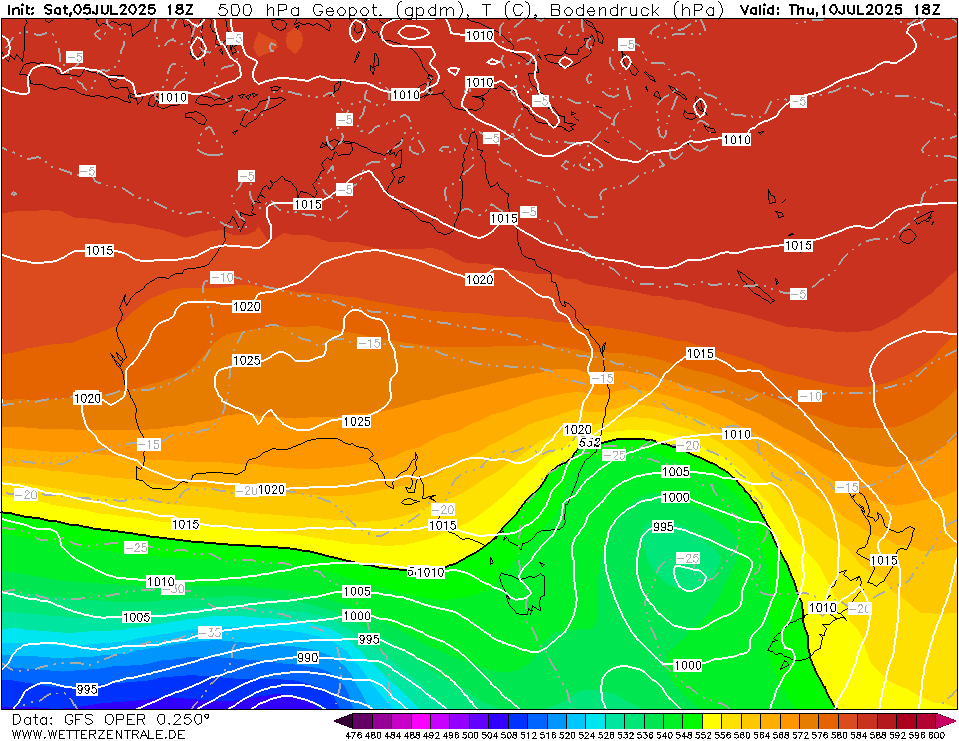Screen dimensions: 959x741
Task: Pick the green swatch between 548 and 552
Action: pos(693,721)
